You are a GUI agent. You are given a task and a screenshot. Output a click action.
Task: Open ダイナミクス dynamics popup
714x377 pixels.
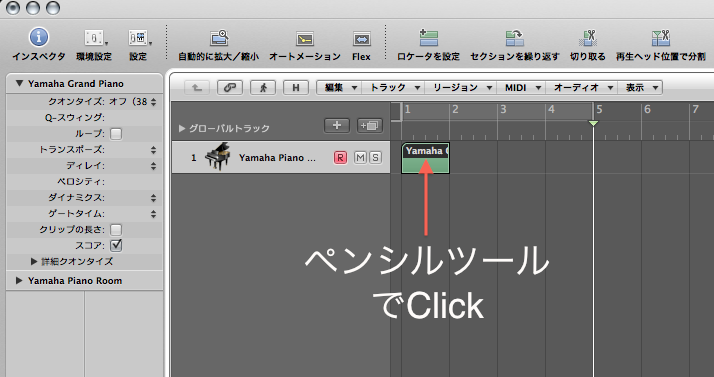[153, 198]
